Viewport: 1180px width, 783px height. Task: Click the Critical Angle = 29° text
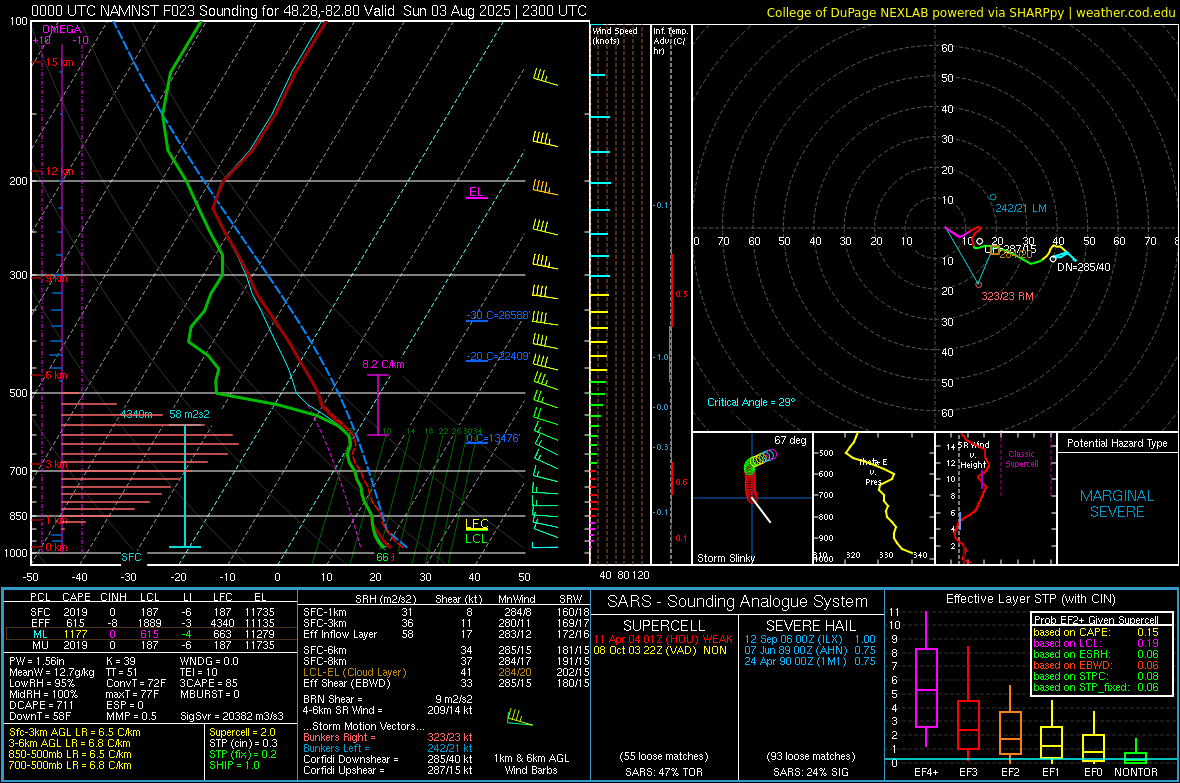[751, 403]
